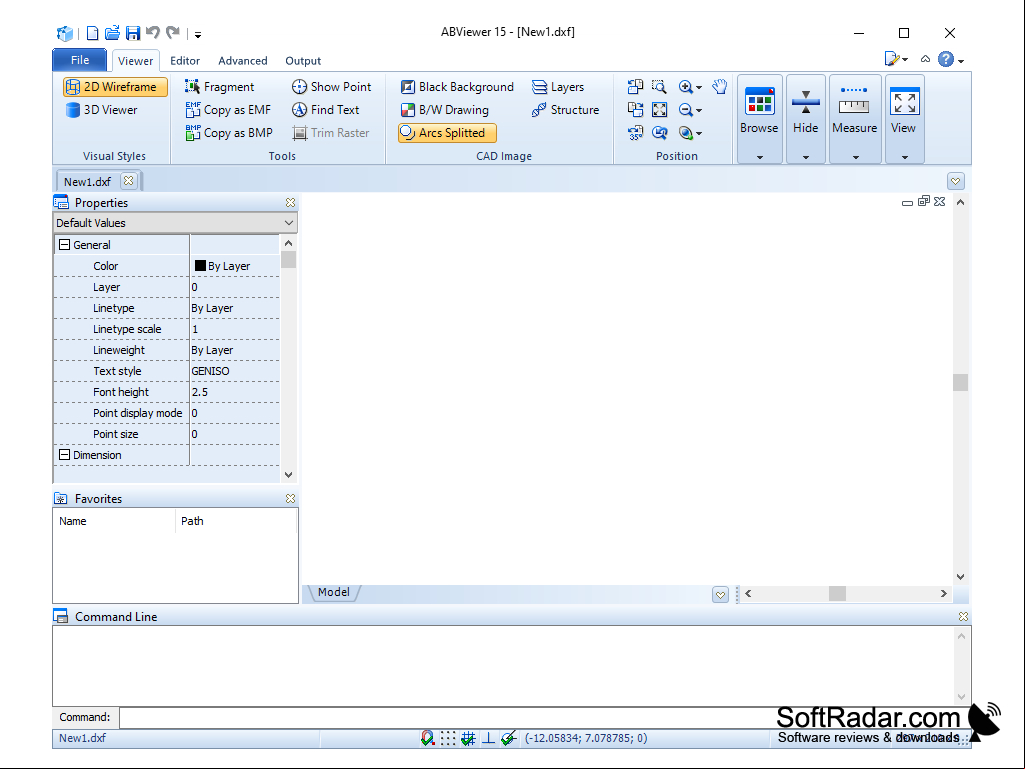The image size is (1025, 769).
Task: Toggle B/W Drawing mode
Action: tap(445, 110)
